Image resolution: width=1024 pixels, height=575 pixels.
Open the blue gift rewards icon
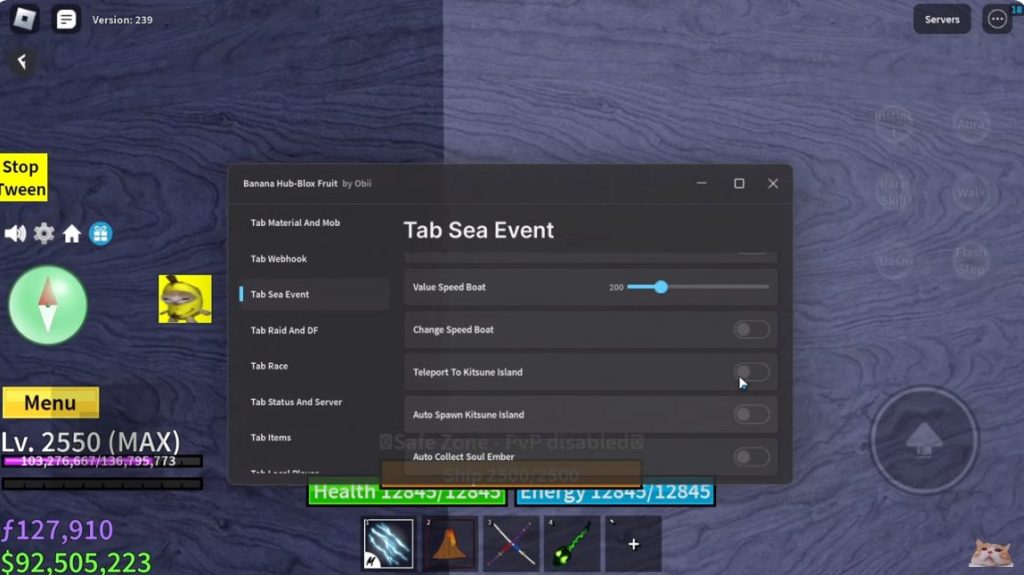point(101,233)
